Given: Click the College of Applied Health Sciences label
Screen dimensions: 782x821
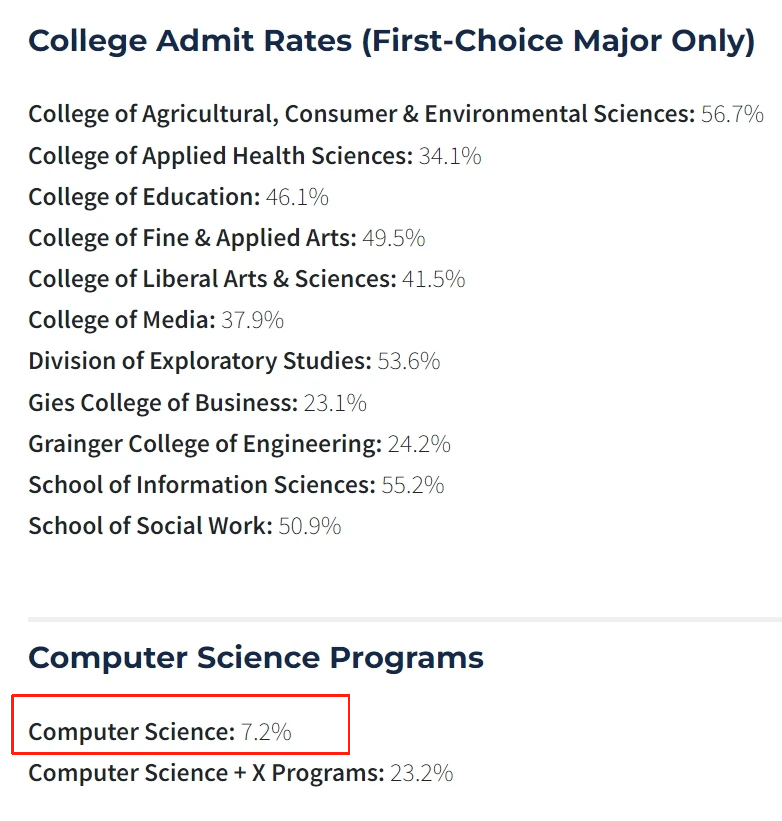Looking at the screenshot, I should [220, 156].
